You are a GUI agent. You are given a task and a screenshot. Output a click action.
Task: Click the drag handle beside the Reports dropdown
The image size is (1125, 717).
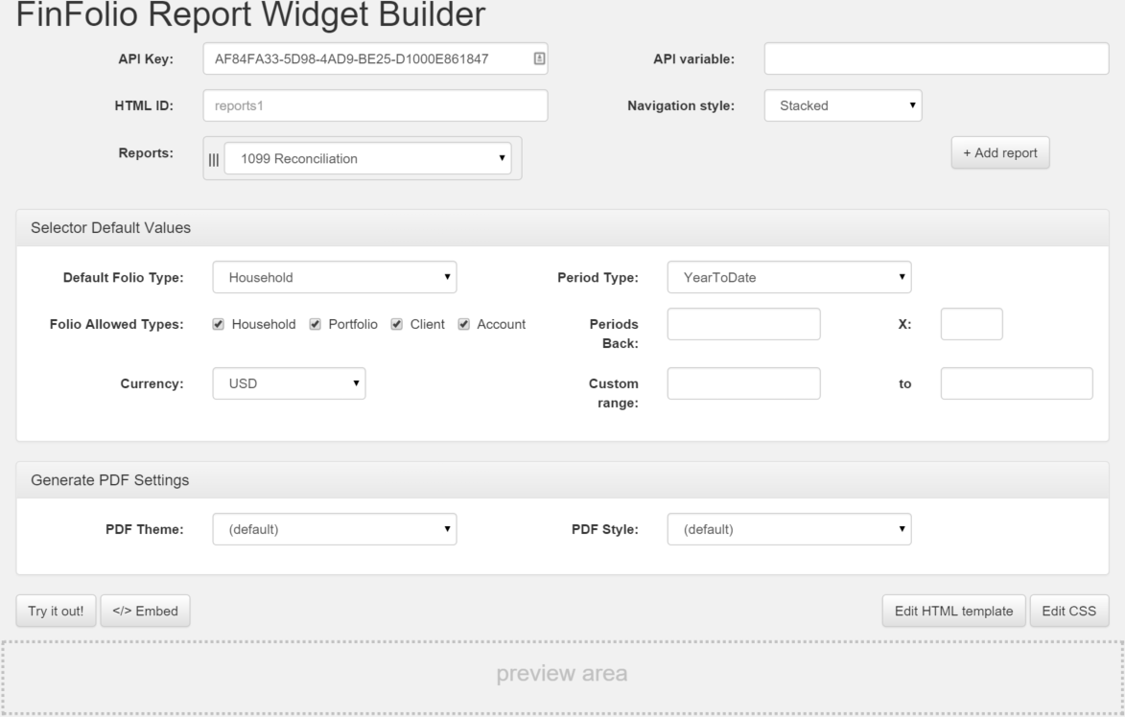214,157
